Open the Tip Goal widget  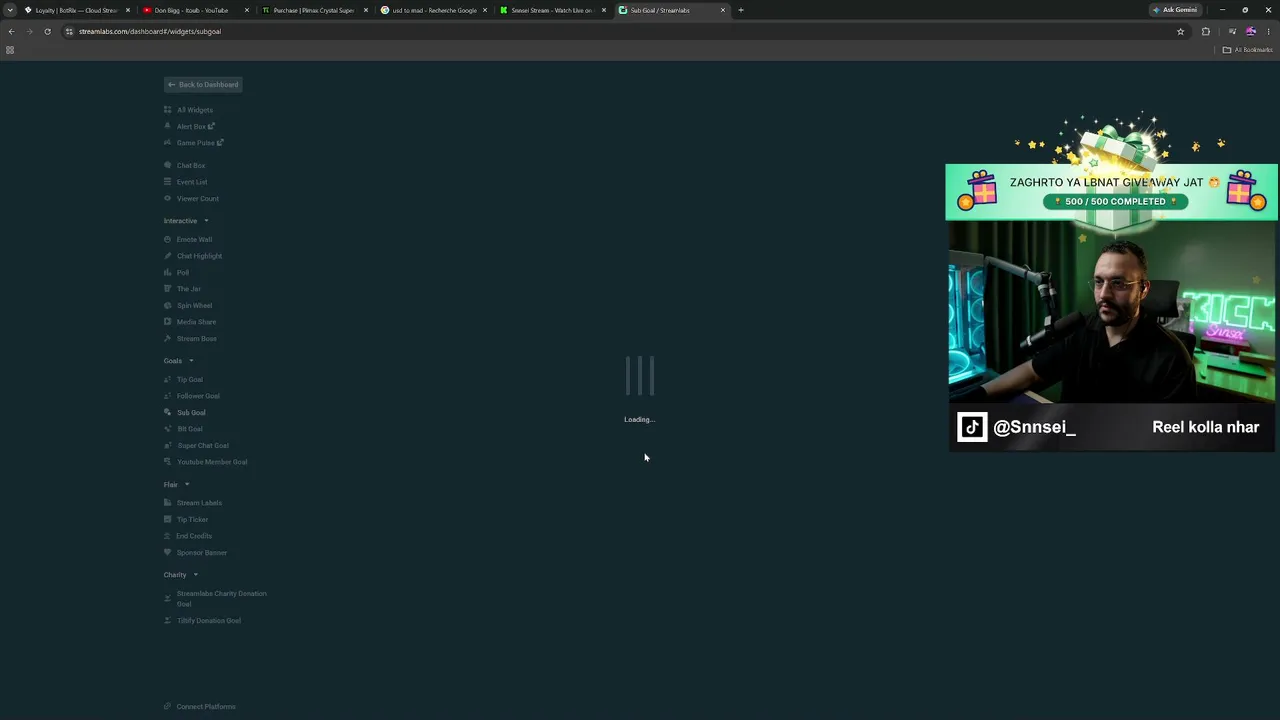[x=190, y=379]
